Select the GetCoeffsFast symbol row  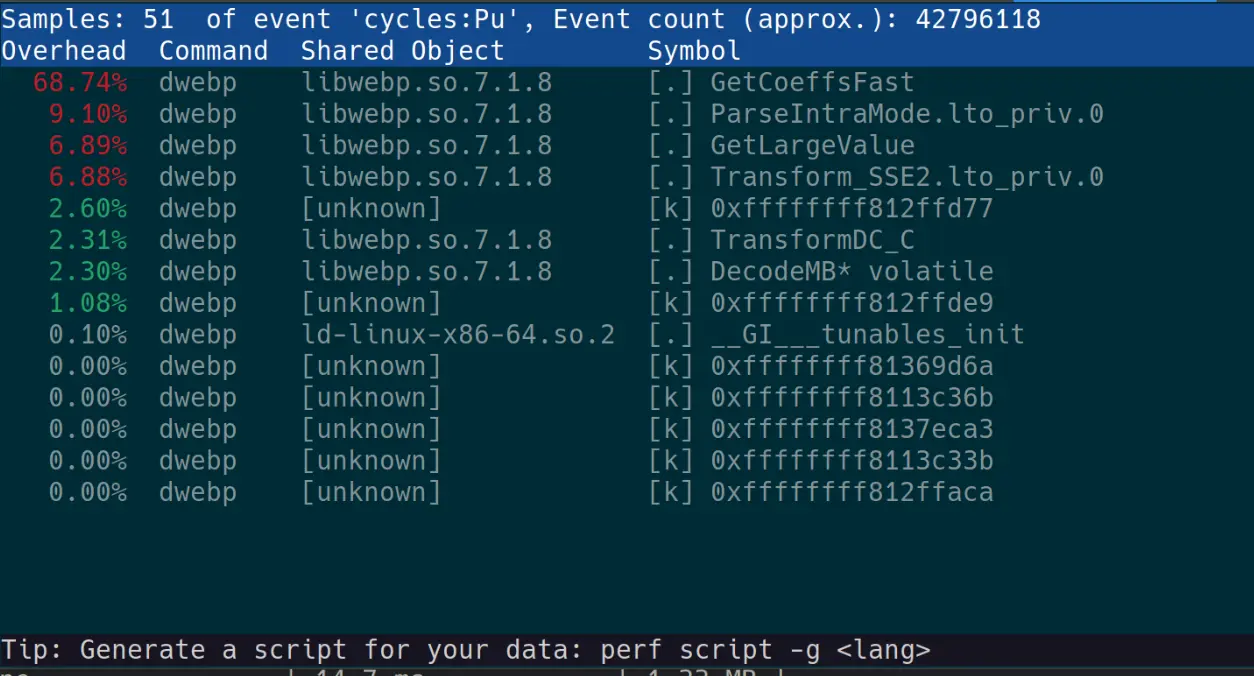811,82
